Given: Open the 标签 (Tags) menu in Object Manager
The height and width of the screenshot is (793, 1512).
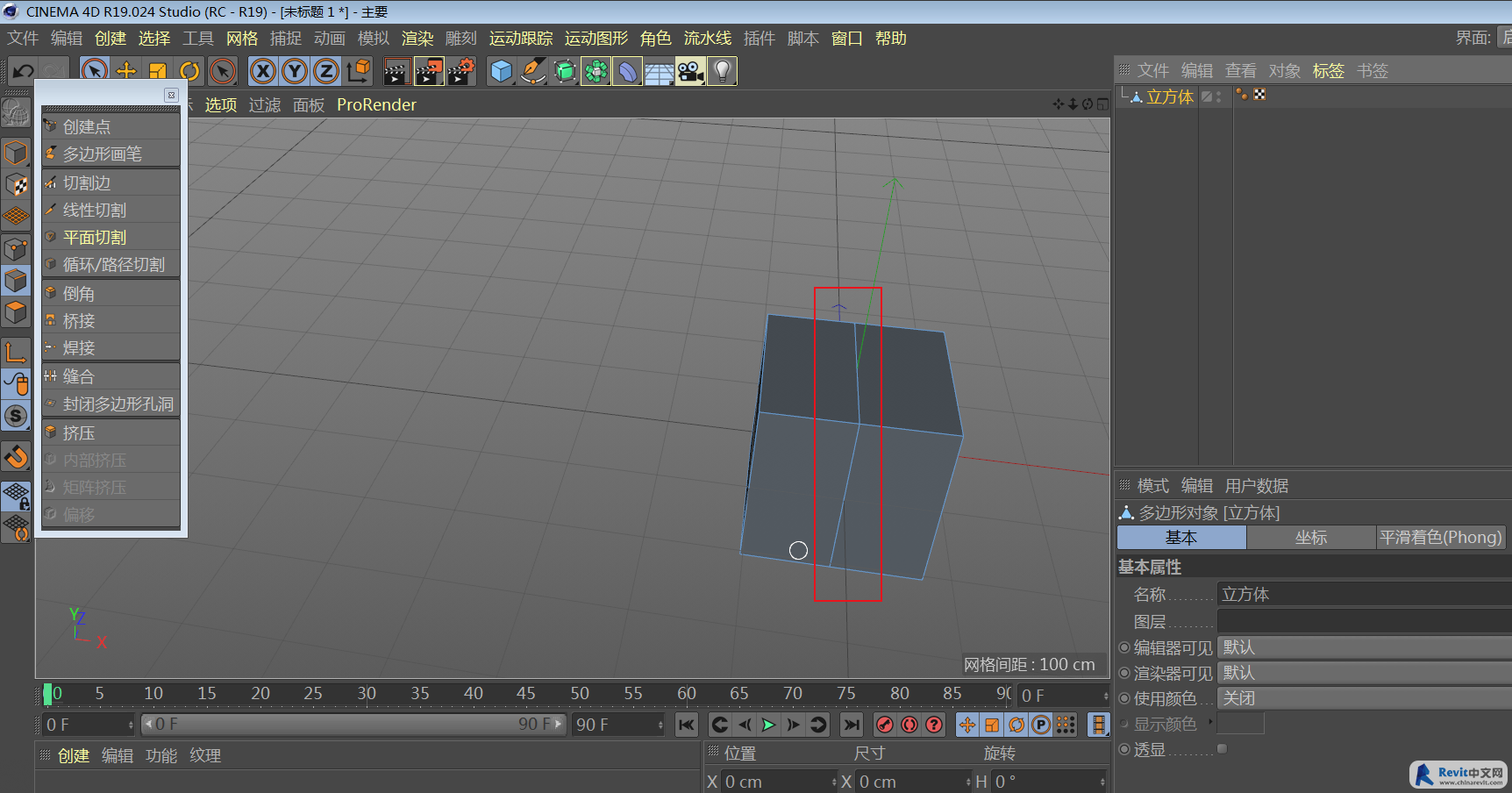Looking at the screenshot, I should point(1328,71).
